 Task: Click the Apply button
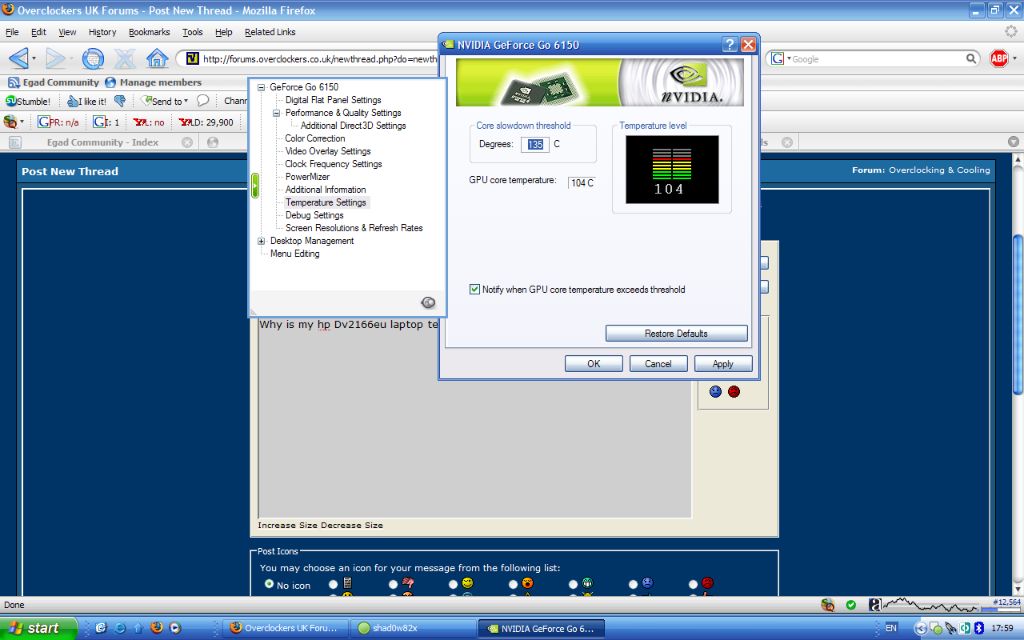722,364
